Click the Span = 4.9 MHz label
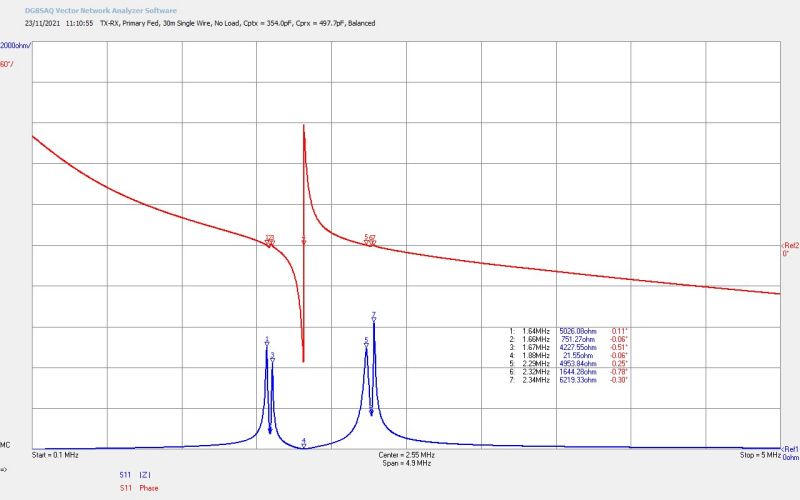This screenshot has width=800, height=500. tap(408, 464)
